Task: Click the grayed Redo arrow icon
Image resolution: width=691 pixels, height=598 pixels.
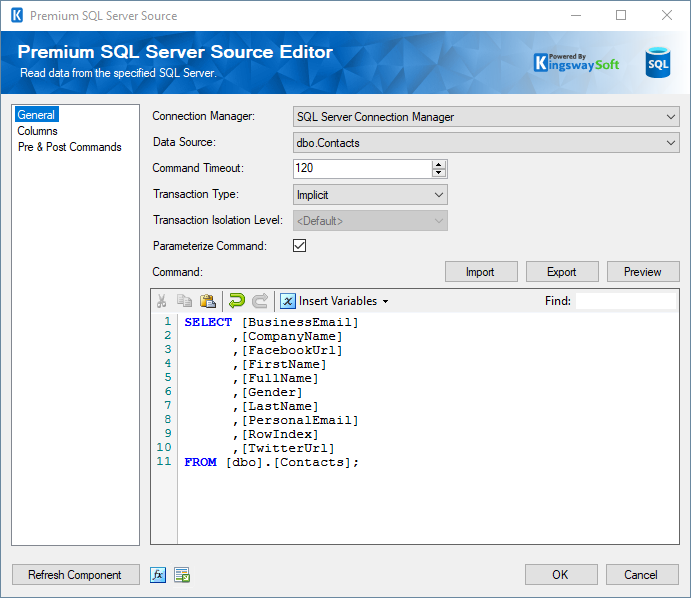Action: (260, 301)
